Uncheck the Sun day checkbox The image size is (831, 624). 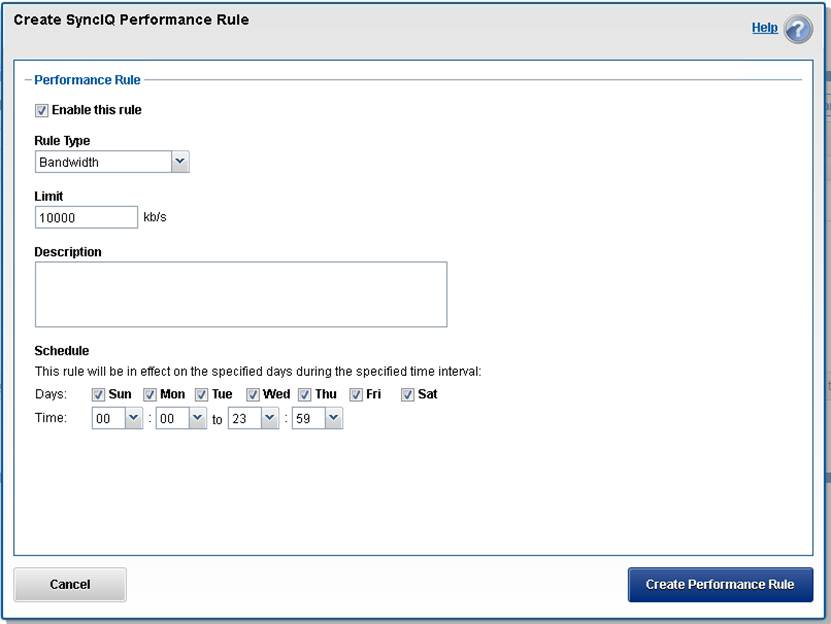[98, 395]
